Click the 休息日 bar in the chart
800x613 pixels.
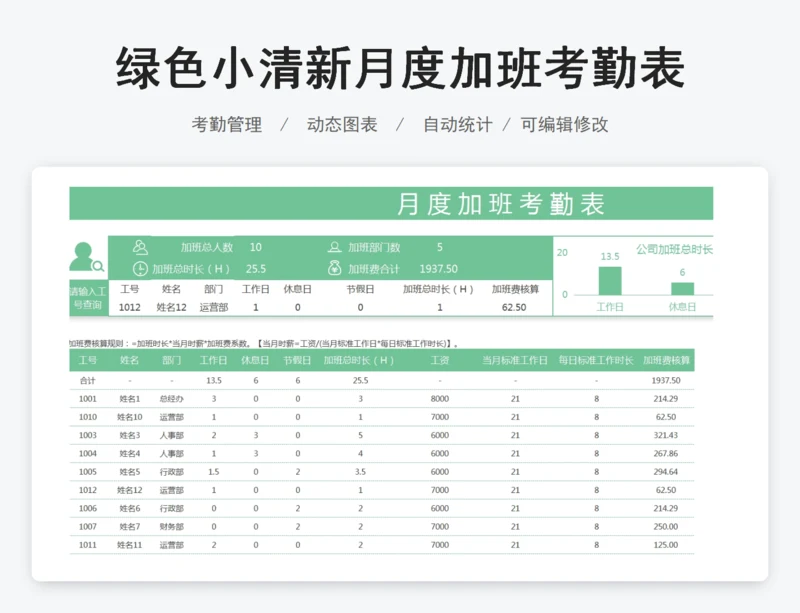[682, 289]
